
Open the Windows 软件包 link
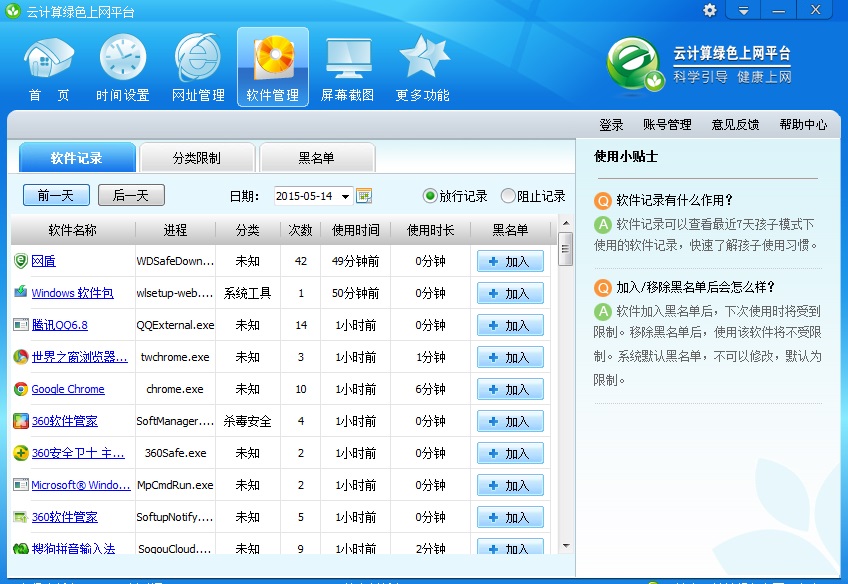pos(72,293)
